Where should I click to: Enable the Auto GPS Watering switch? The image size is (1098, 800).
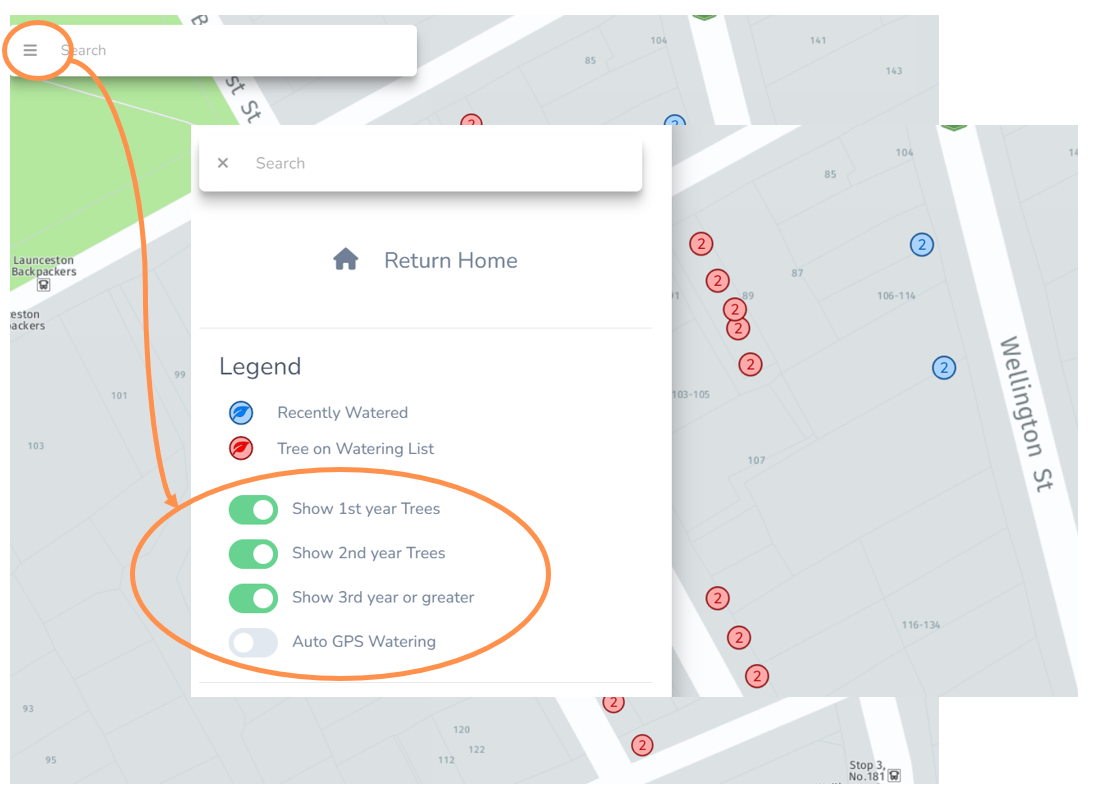253,642
